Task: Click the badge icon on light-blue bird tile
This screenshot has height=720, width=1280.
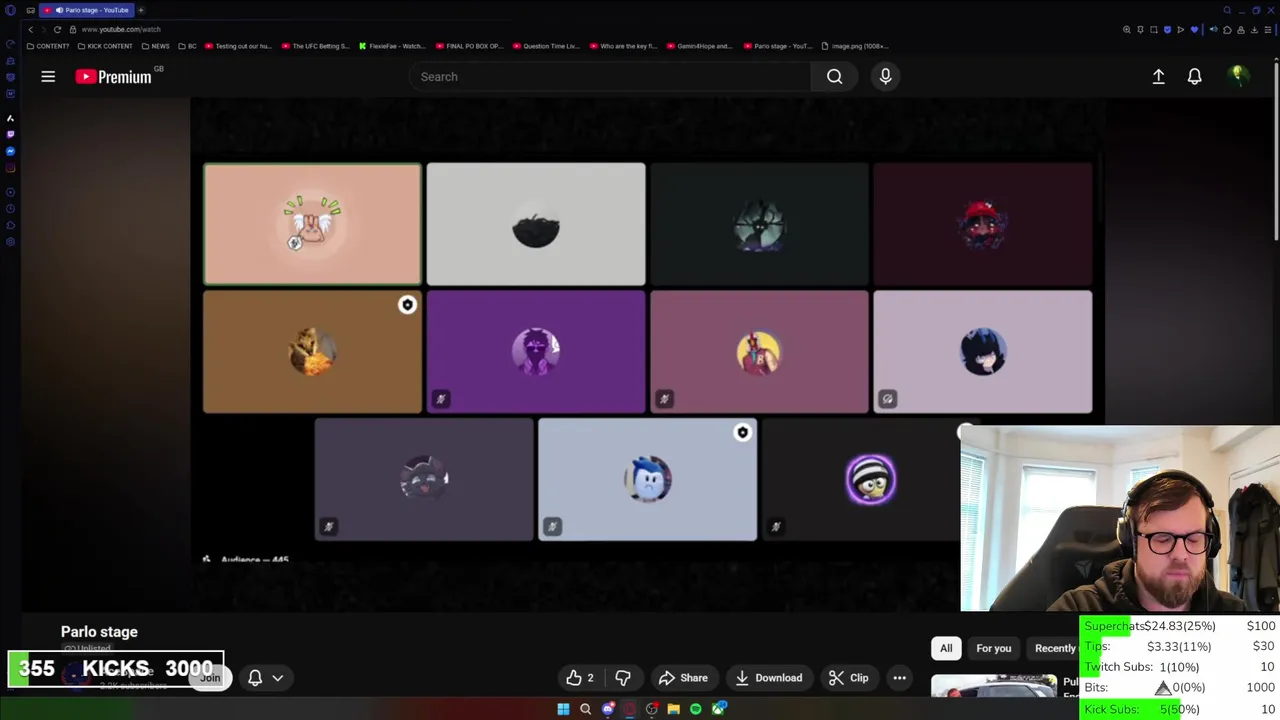Action: coord(742,432)
